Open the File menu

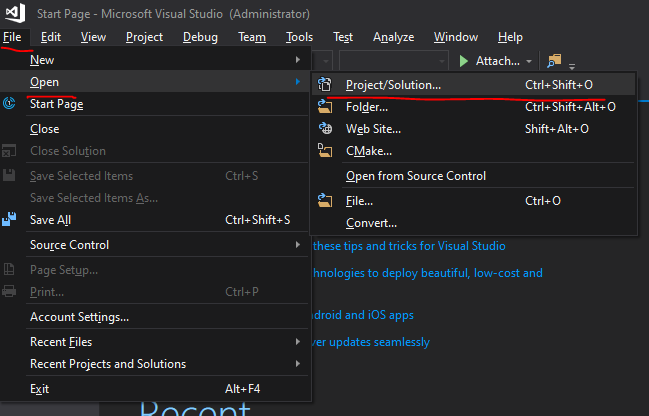tap(12, 37)
